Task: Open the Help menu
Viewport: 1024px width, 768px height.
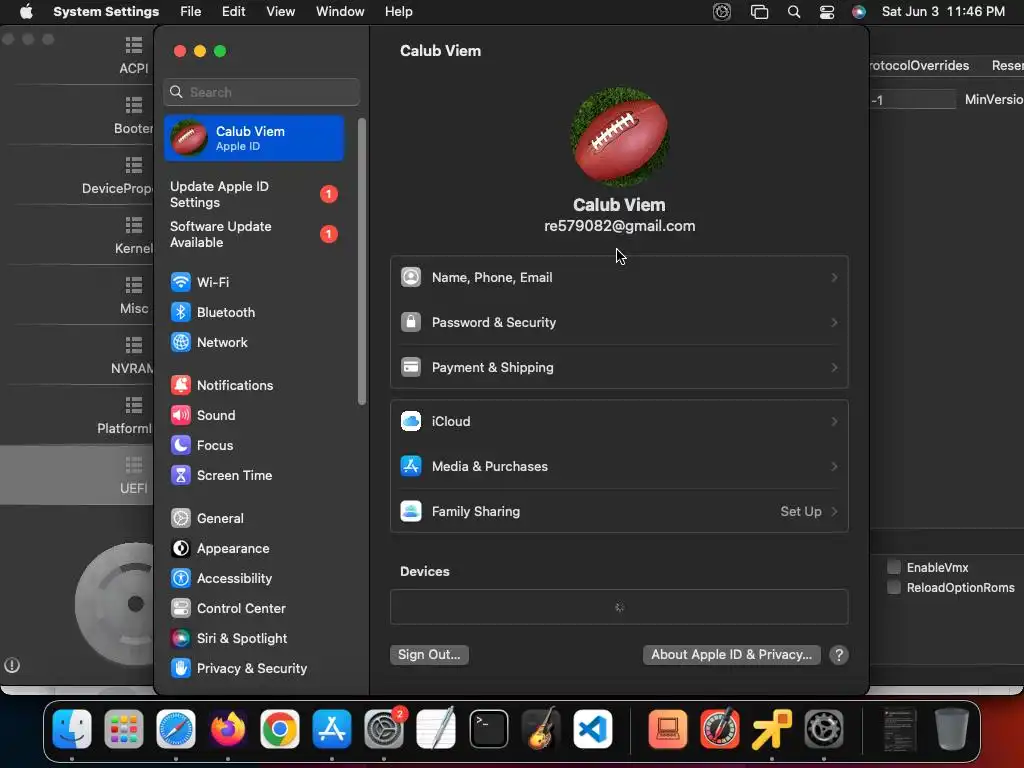Action: (398, 12)
